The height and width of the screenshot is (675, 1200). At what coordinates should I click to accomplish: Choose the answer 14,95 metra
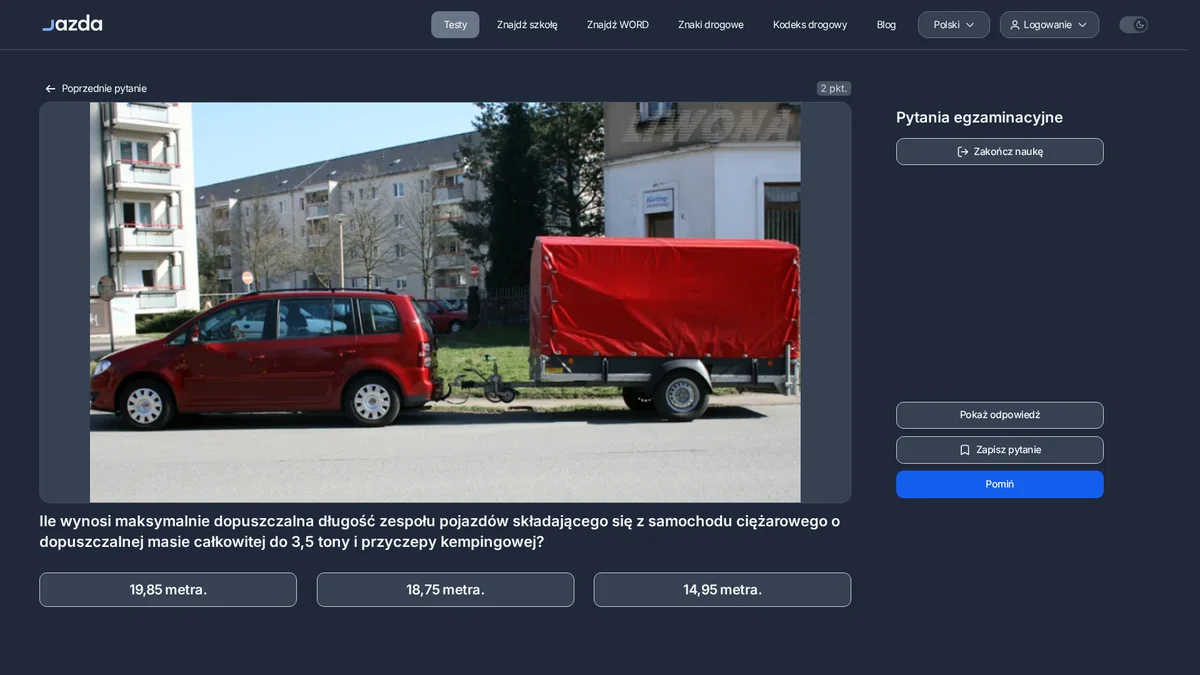click(x=722, y=590)
